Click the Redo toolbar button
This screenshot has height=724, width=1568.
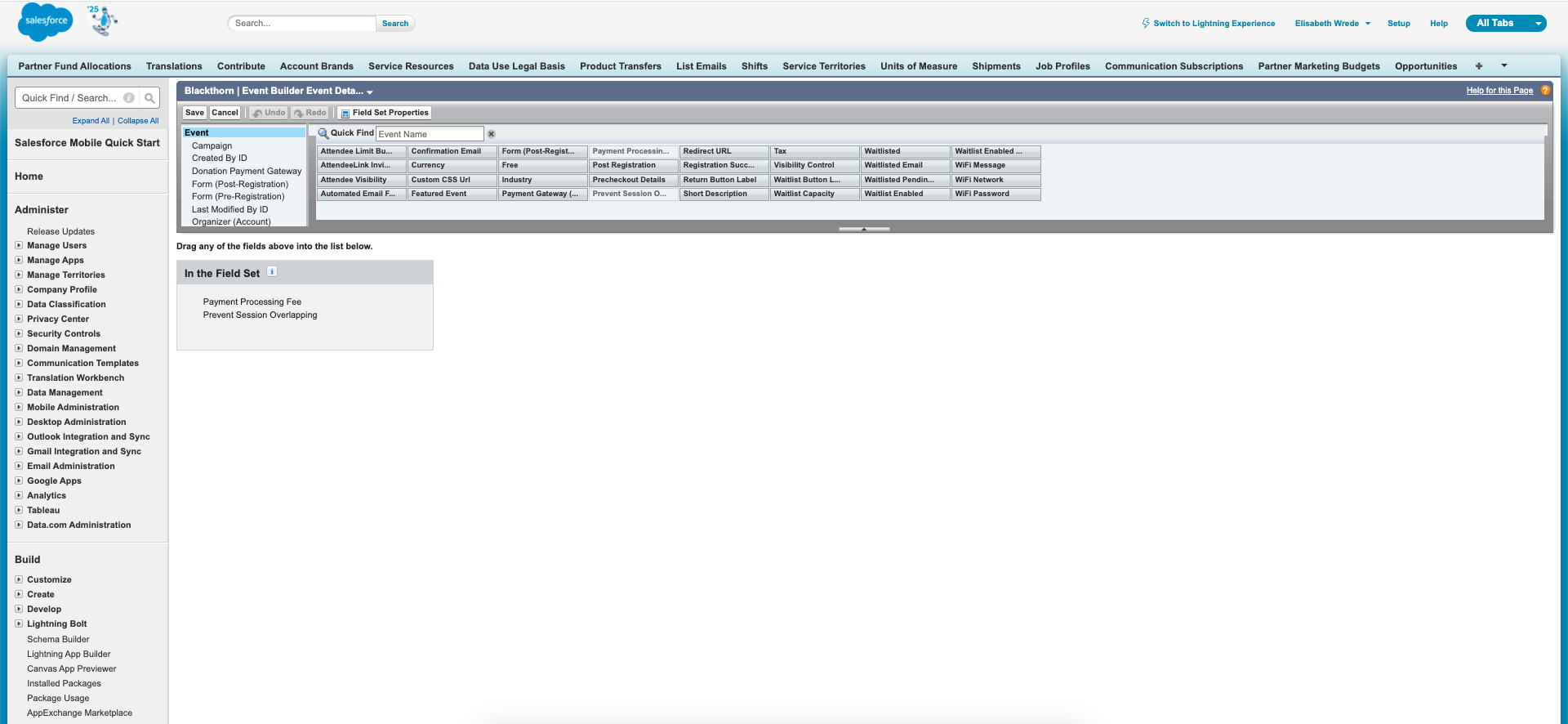(x=310, y=113)
